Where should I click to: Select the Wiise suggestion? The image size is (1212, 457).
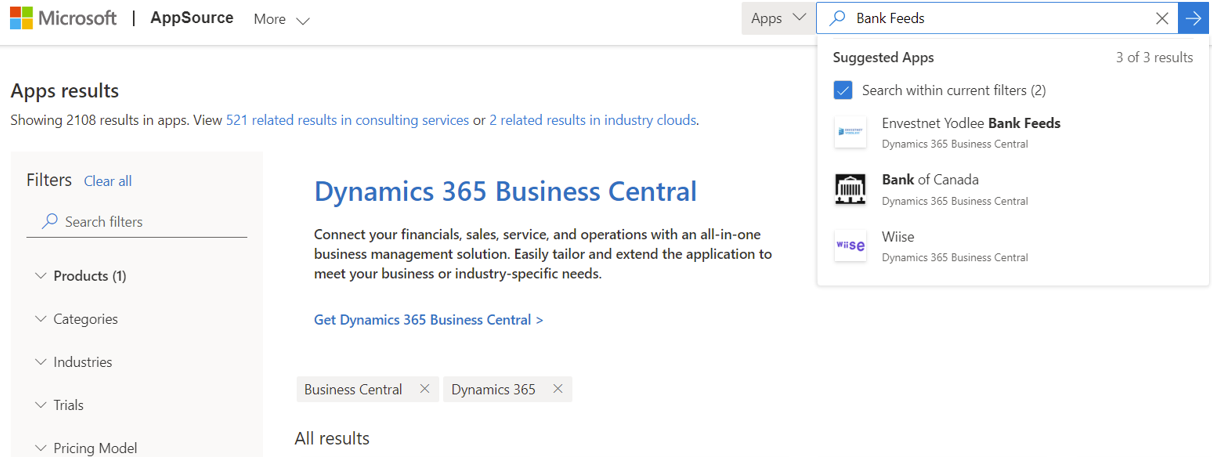1013,246
